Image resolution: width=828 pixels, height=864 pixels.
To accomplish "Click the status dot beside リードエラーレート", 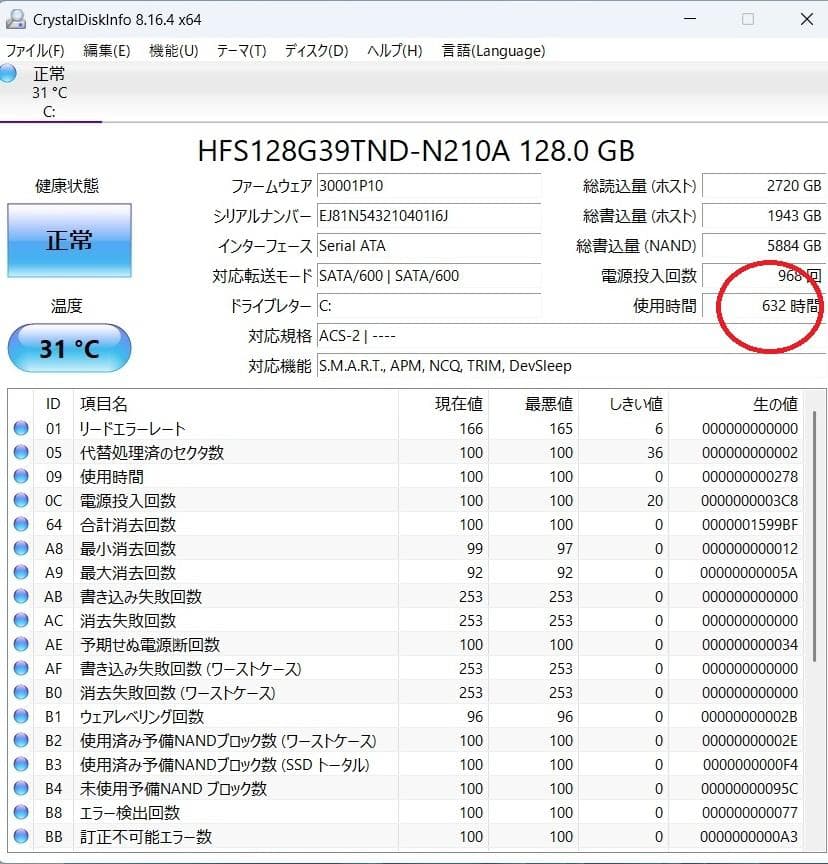I will pos(22,428).
